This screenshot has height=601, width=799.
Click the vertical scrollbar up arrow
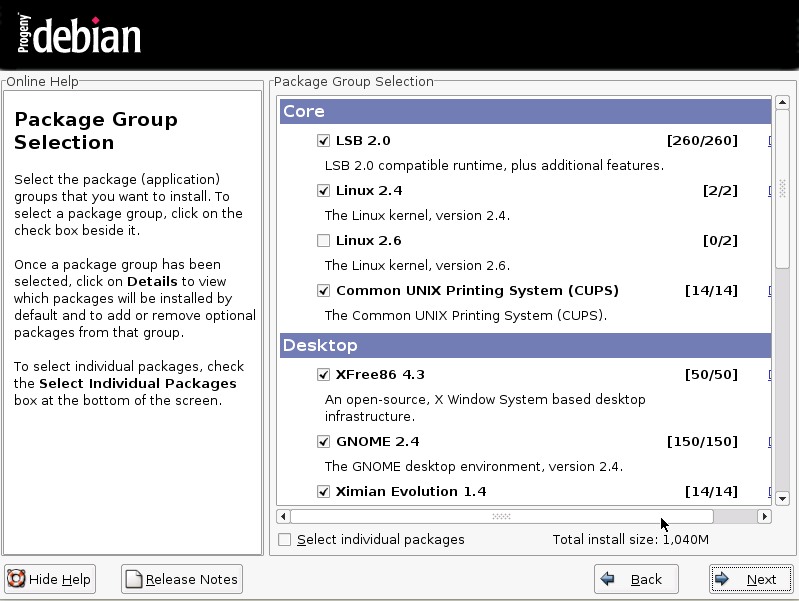pos(782,102)
